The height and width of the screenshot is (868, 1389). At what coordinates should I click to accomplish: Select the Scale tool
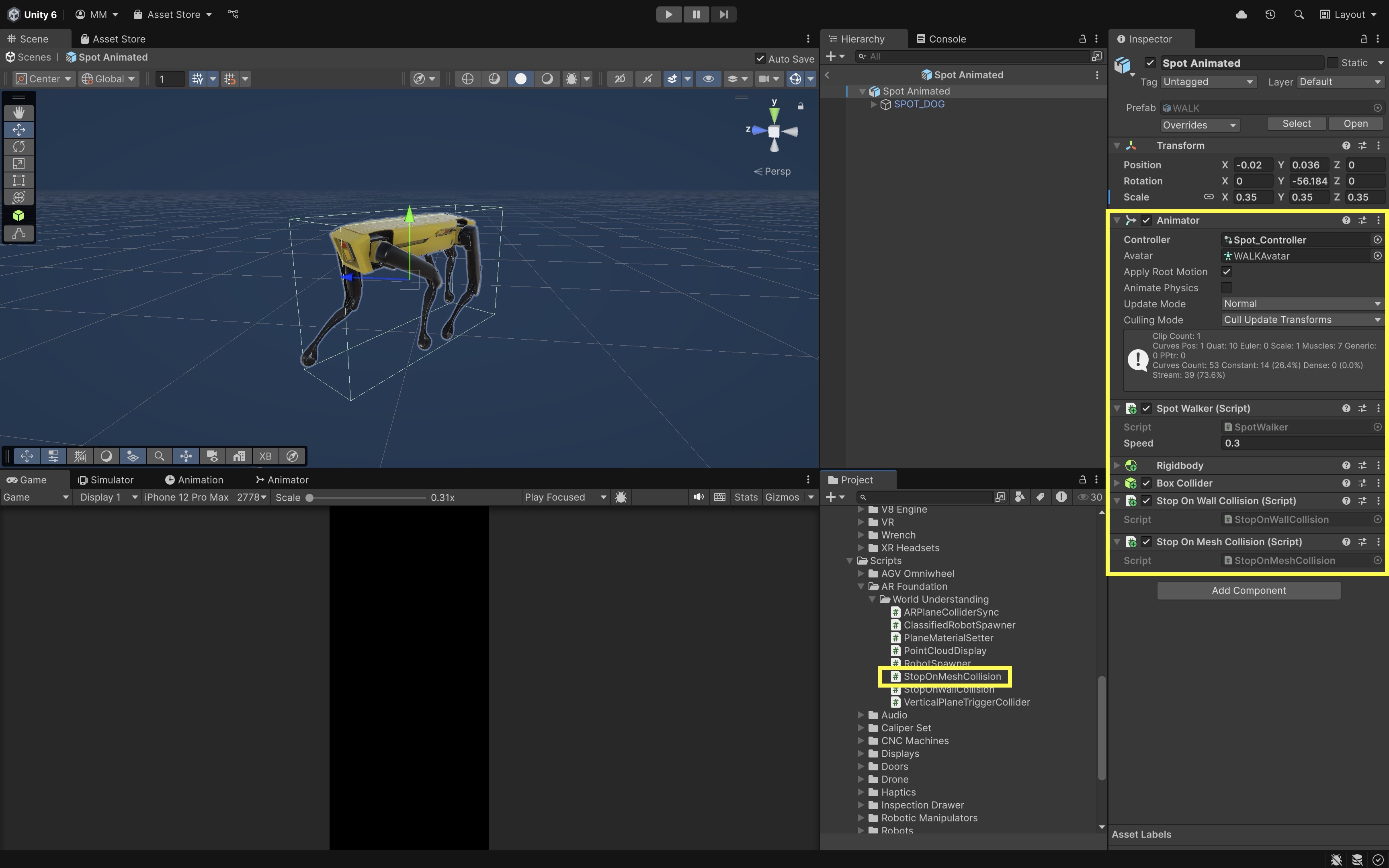pyautogui.click(x=18, y=164)
